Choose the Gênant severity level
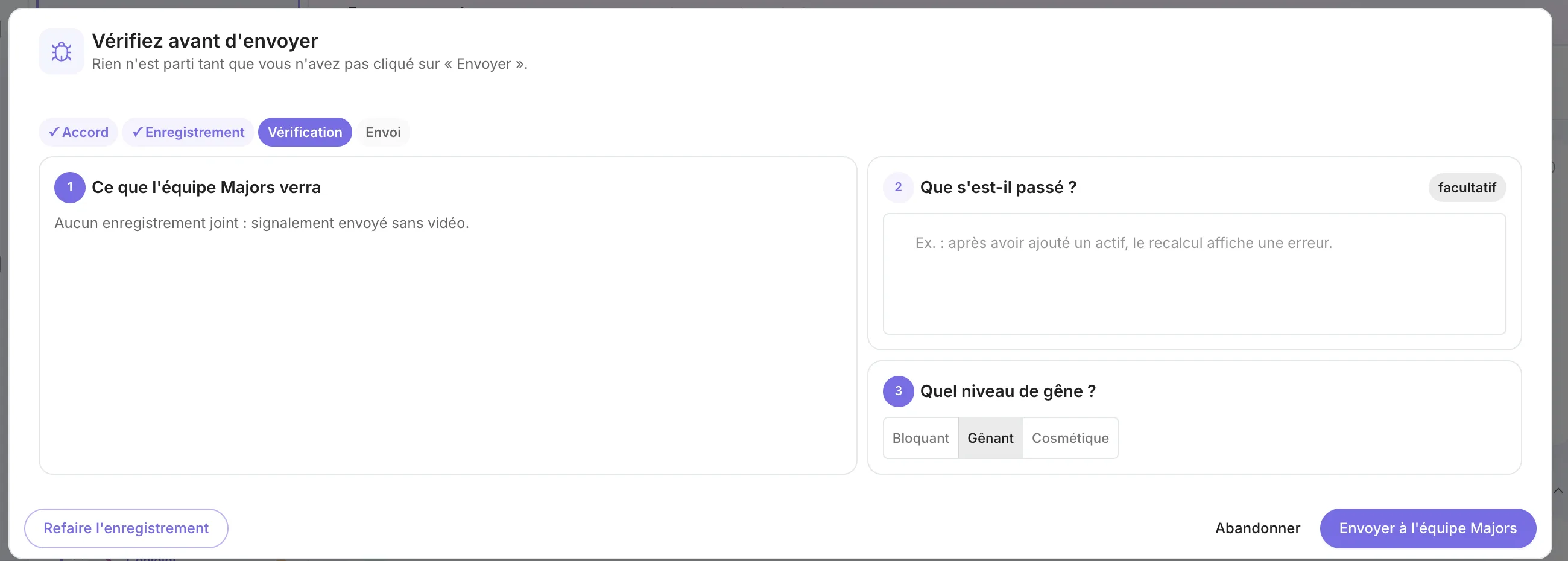This screenshot has height=561, width=1568. (x=990, y=438)
